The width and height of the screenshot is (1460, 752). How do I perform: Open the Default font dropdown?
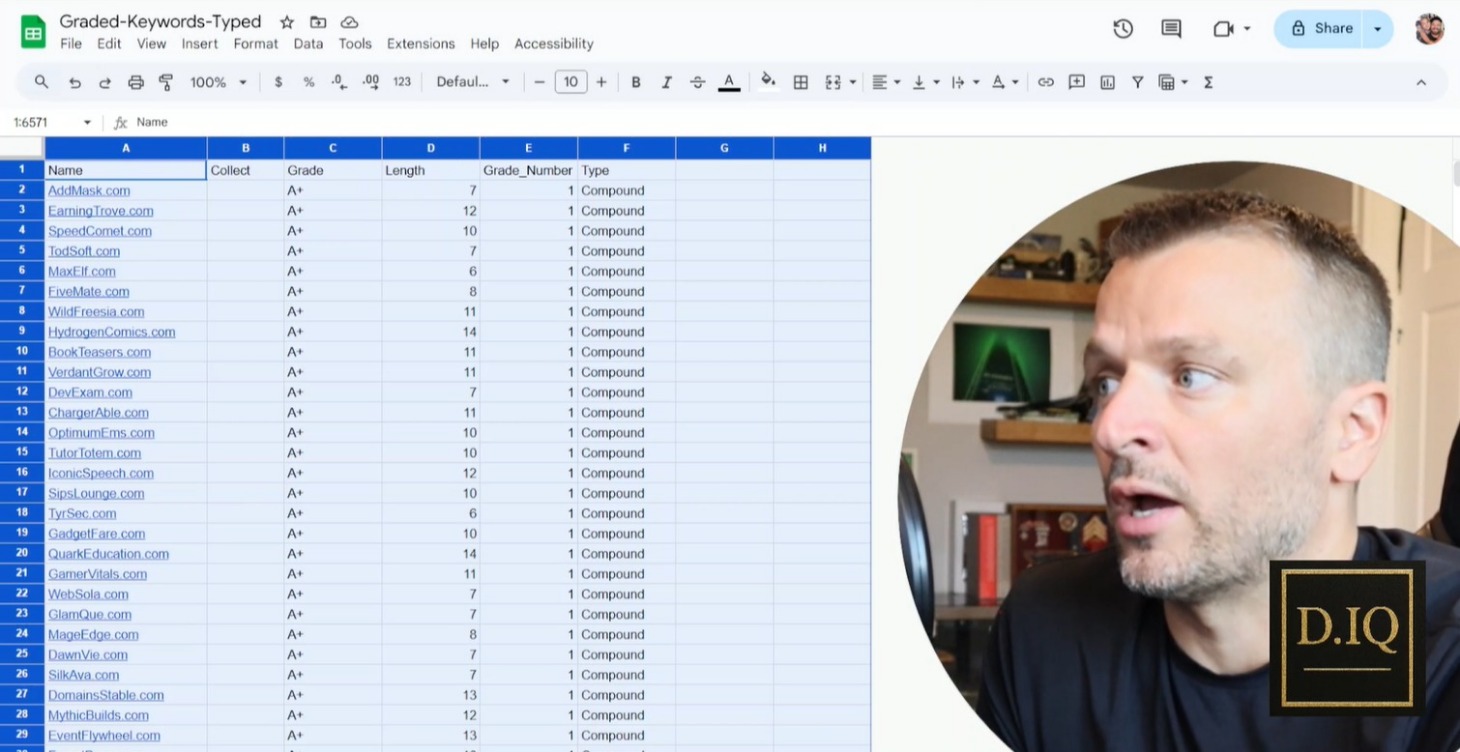click(473, 83)
